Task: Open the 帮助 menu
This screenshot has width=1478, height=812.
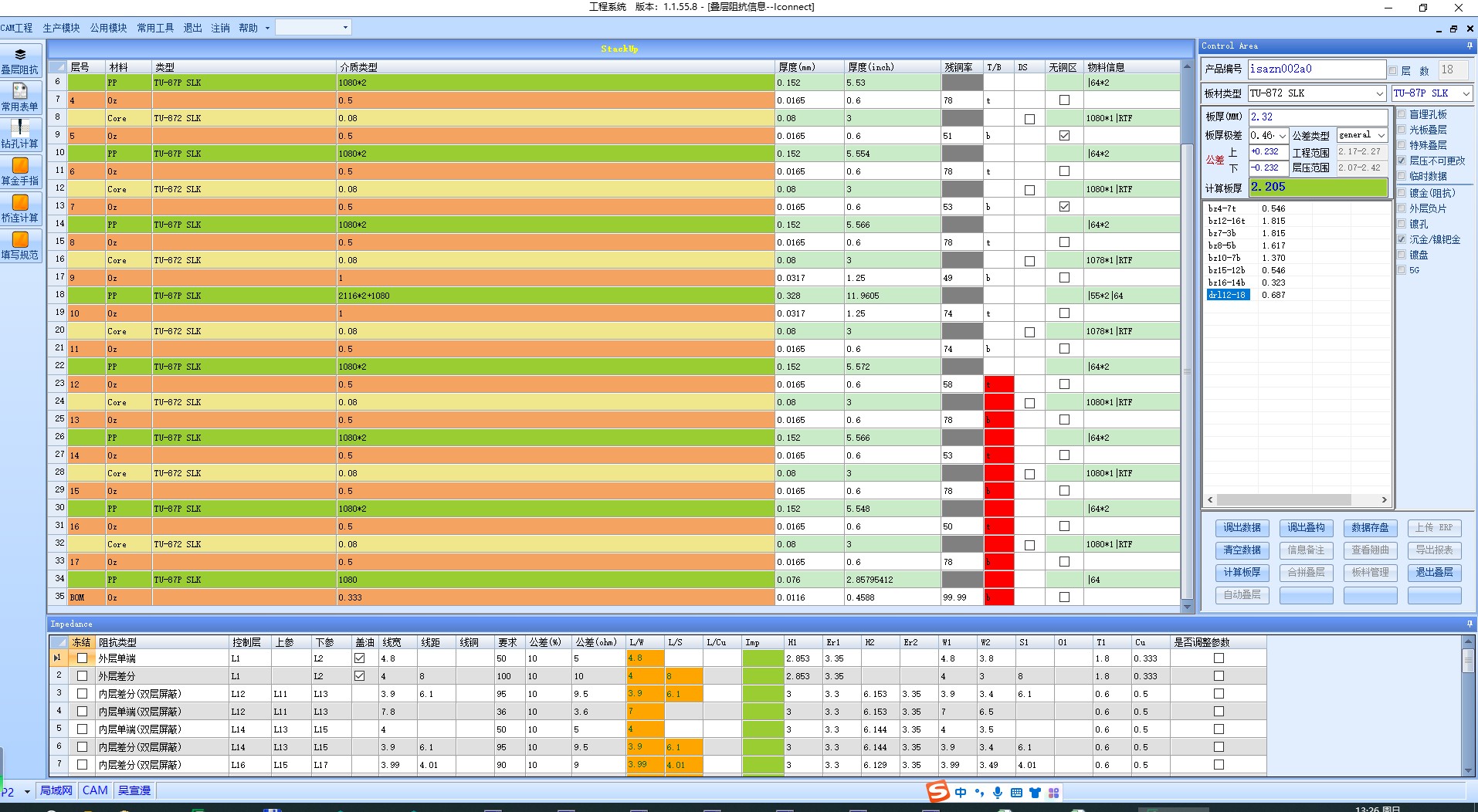Action: tap(249, 28)
